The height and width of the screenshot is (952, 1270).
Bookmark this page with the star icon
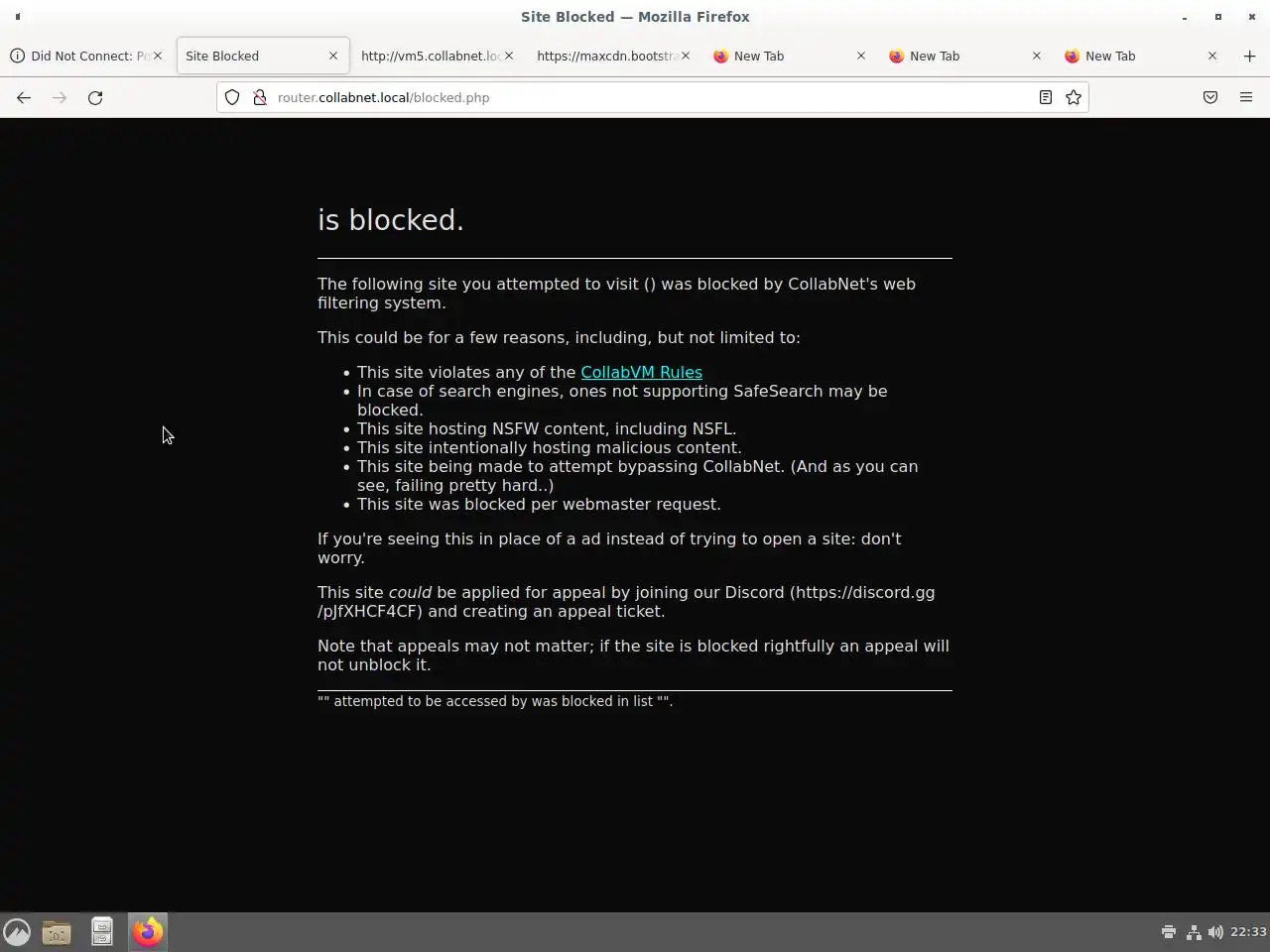click(x=1073, y=97)
